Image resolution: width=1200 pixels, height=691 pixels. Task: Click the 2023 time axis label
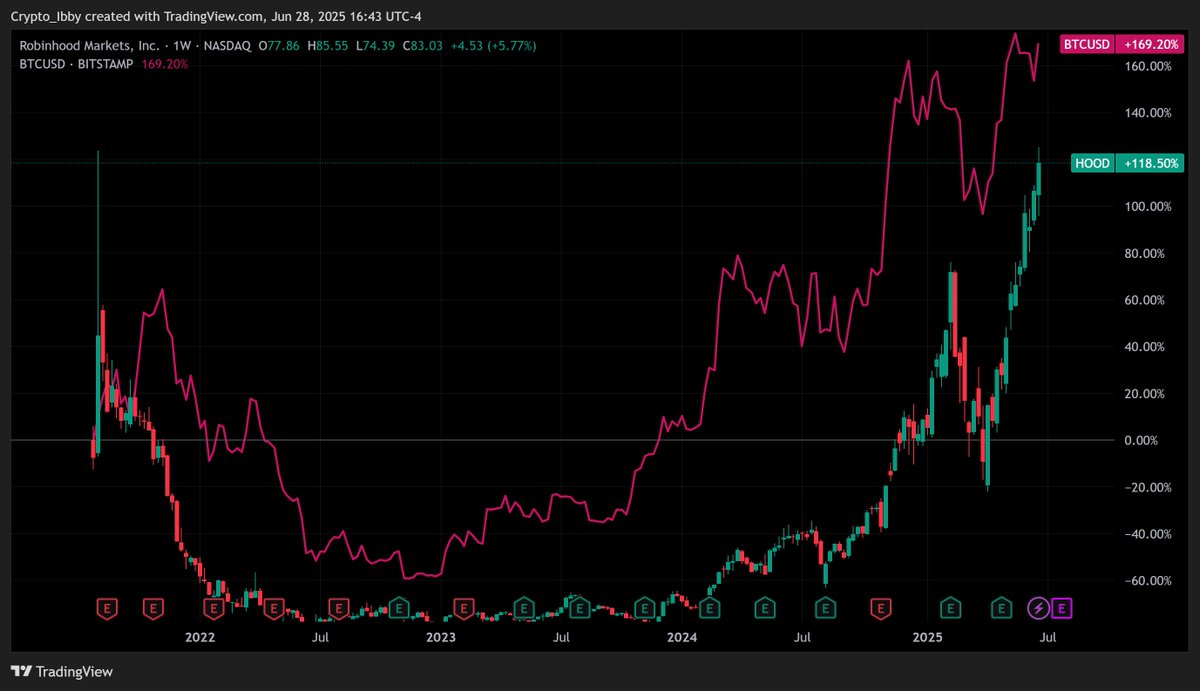(441, 636)
